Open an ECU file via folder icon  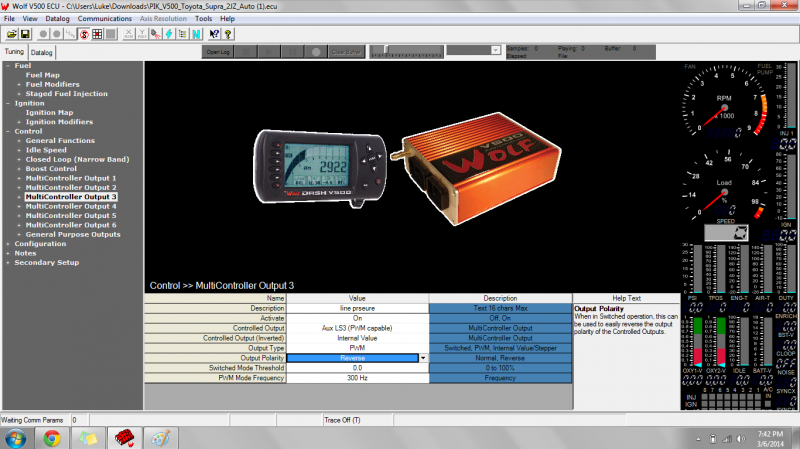pyautogui.click(x=12, y=34)
